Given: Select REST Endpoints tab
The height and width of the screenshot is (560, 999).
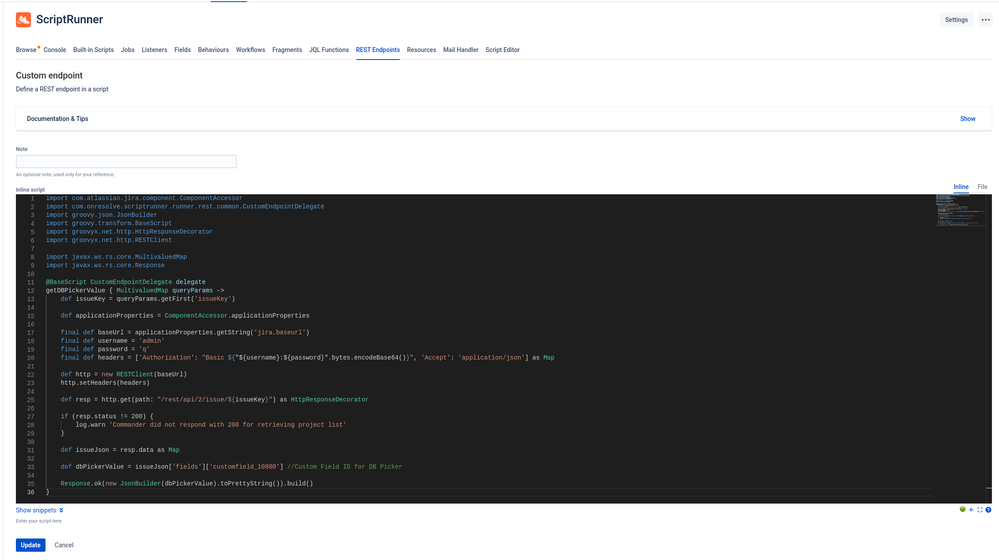Looking at the screenshot, I should 378,50.
